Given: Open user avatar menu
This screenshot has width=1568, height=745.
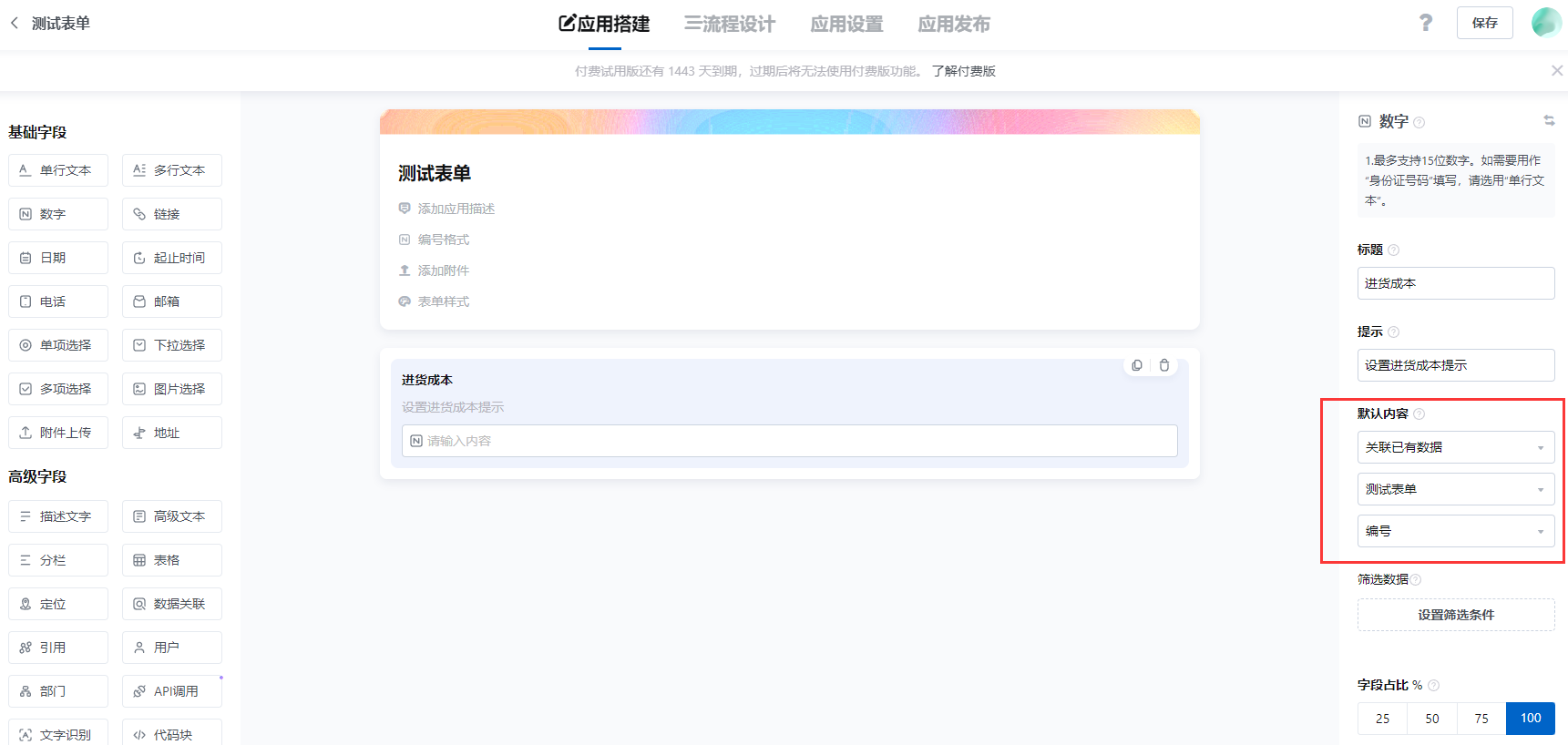Looking at the screenshot, I should (x=1546, y=23).
